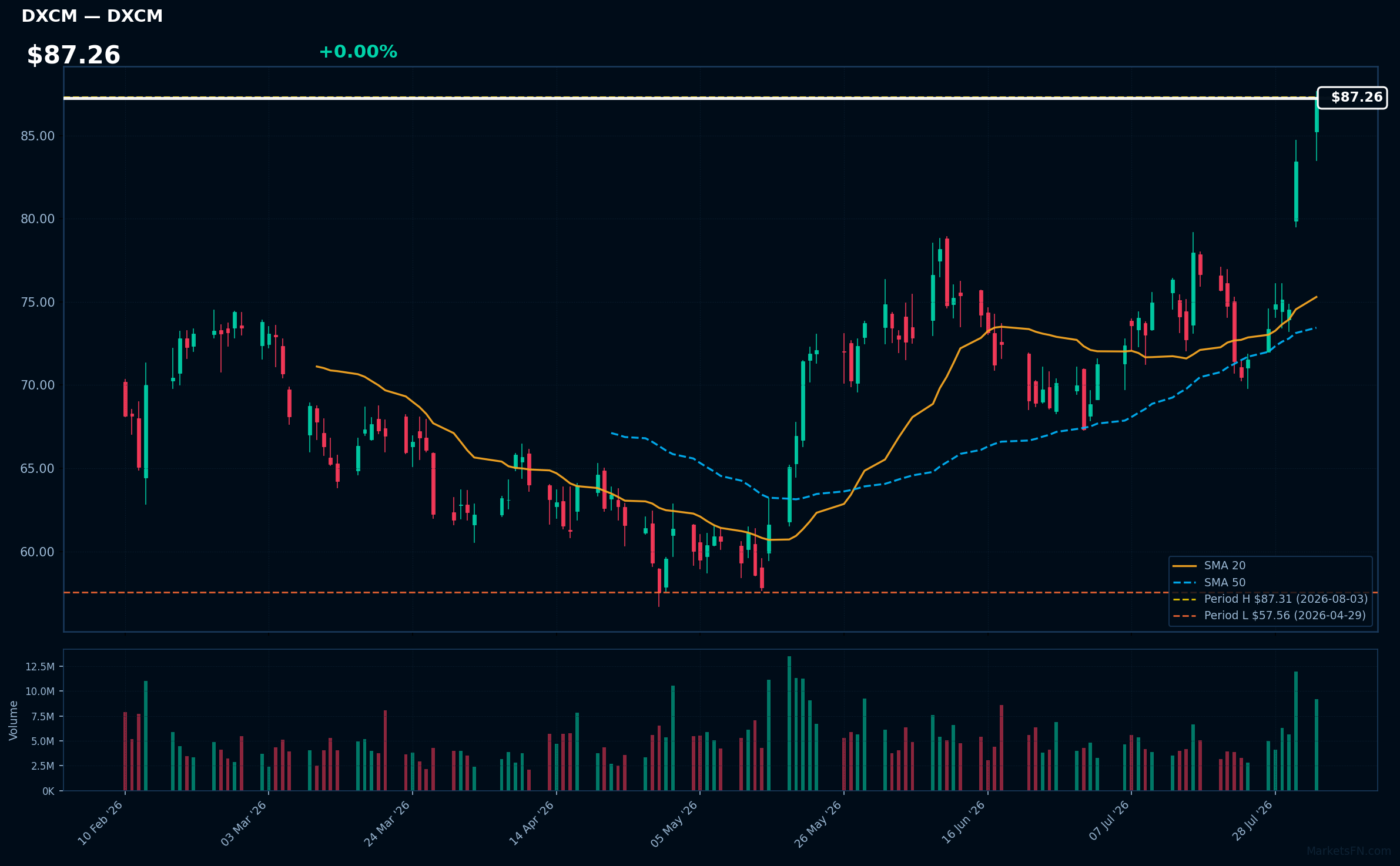This screenshot has height=866, width=1400.
Task: Click the 10.0M volume axis label
Action: [40, 692]
